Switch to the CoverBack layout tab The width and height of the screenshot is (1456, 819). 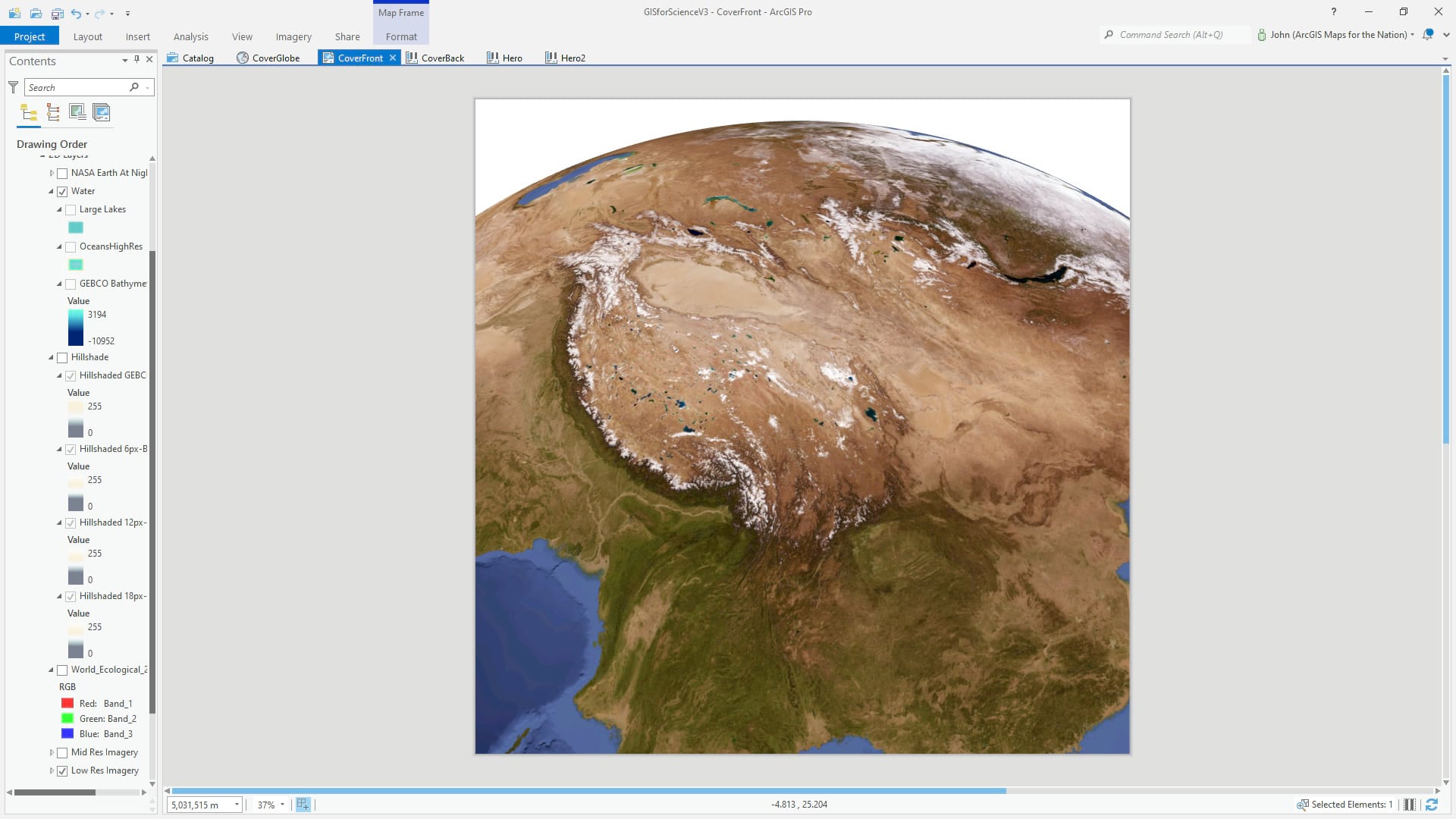[441, 58]
